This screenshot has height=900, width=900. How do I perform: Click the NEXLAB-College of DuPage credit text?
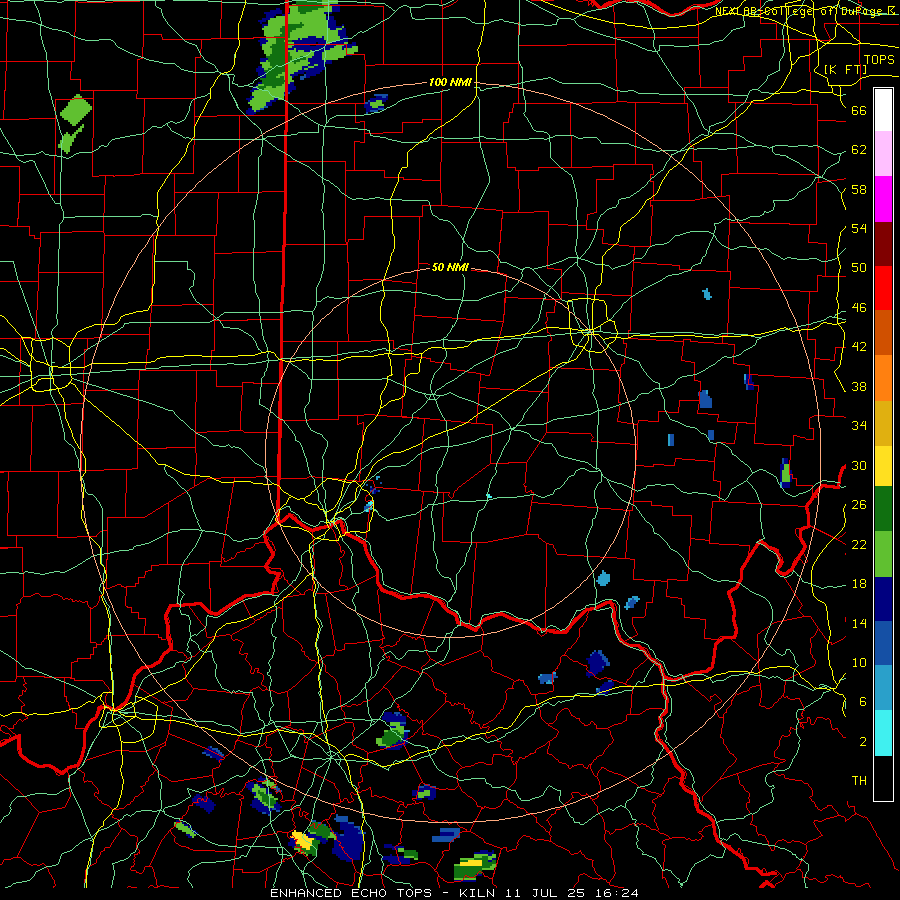click(x=804, y=10)
